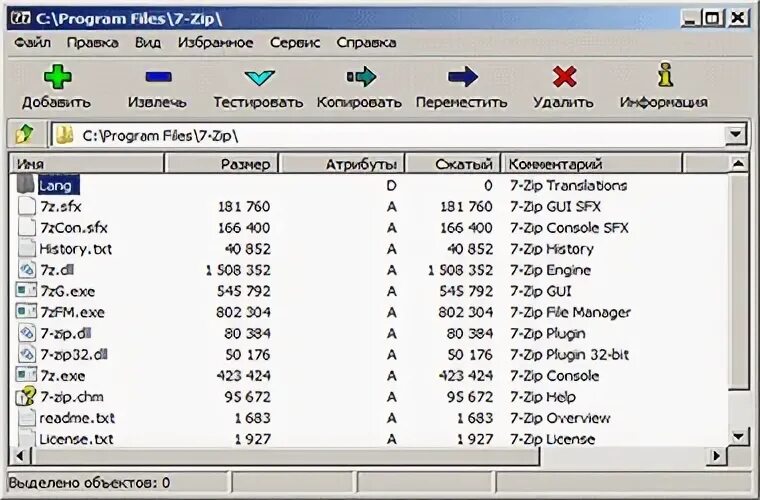This screenshot has width=760, height=500.
Task: Click the horizontal scrollbar left arrow
Action: (20, 456)
